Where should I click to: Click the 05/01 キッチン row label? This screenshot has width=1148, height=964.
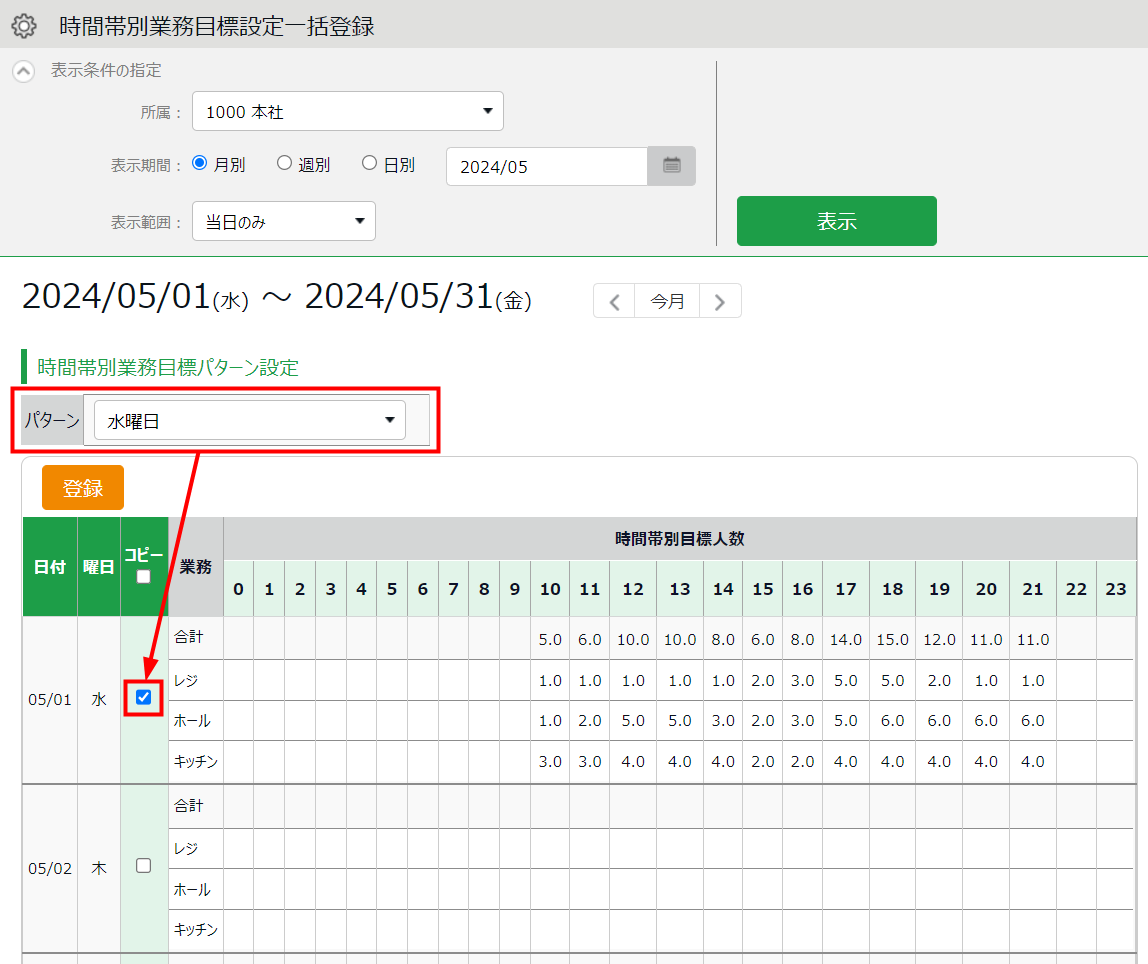pyautogui.click(x=195, y=762)
